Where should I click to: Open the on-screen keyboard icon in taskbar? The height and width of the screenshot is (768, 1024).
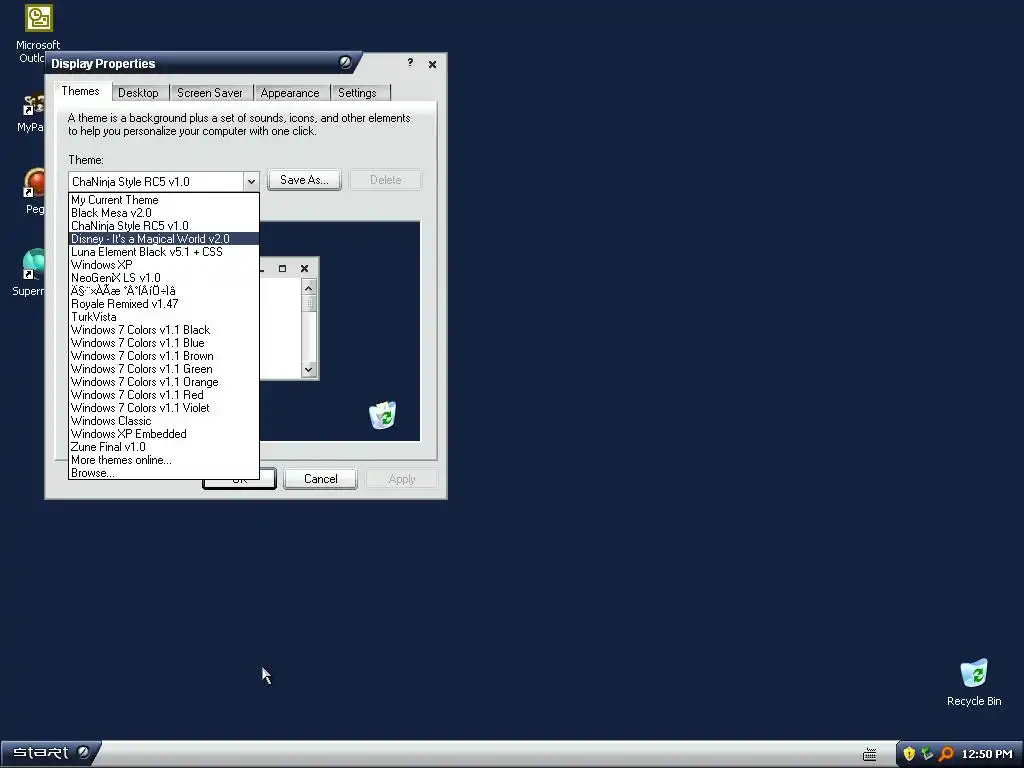tap(870, 755)
